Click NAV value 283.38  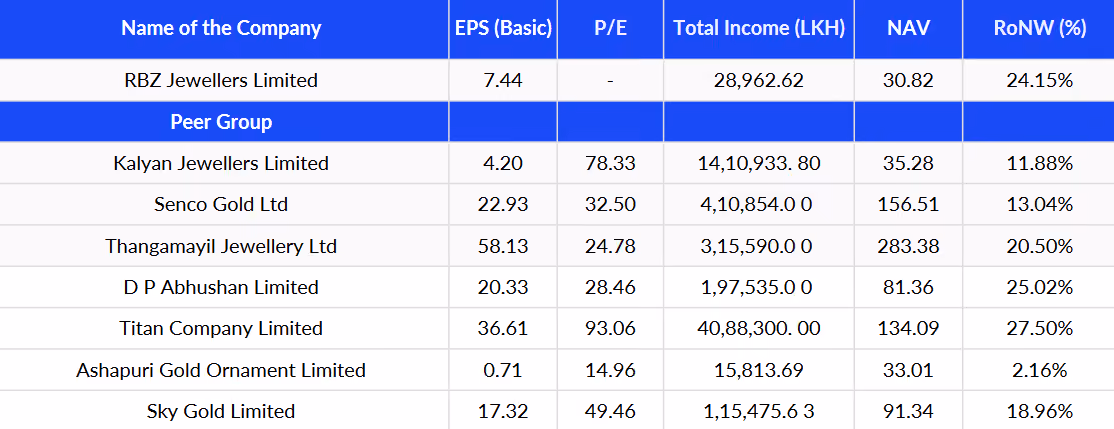tap(908, 246)
